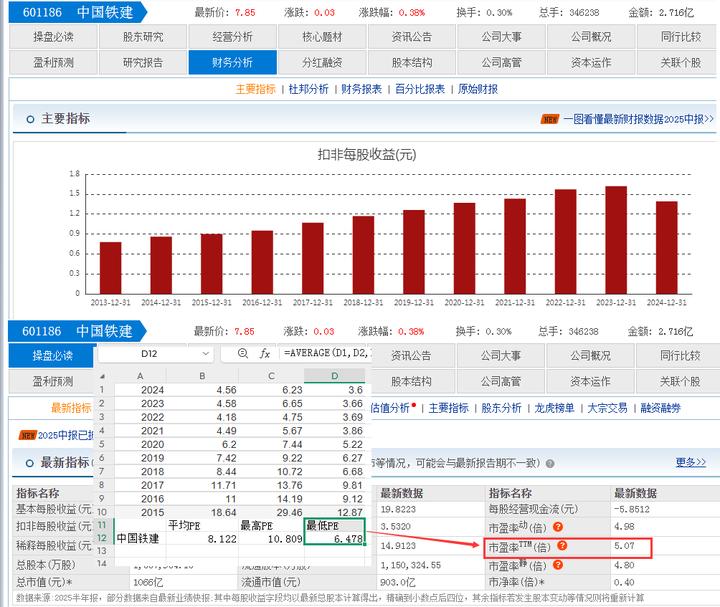Select spreadsheet column header B
Image resolution: width=720 pixels, height=607 pixels.
pos(202,376)
